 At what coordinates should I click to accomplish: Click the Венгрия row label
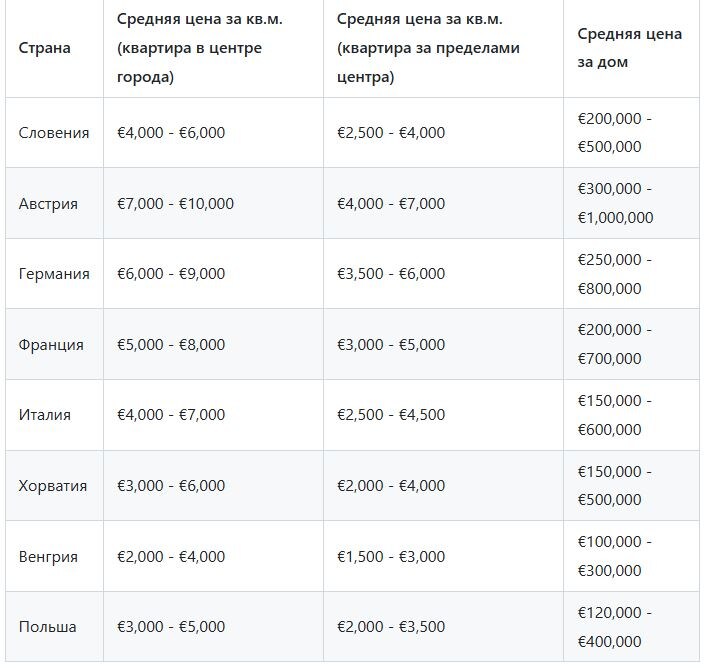48,557
